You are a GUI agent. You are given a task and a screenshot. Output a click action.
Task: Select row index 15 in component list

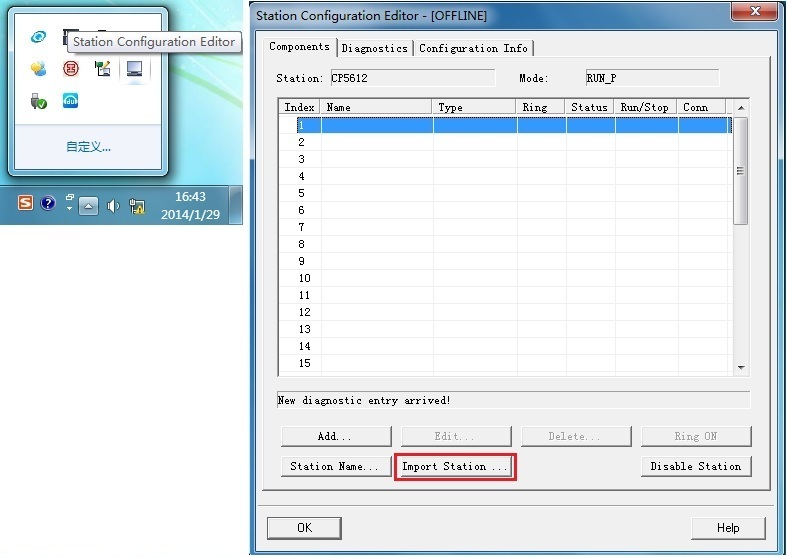coord(505,364)
